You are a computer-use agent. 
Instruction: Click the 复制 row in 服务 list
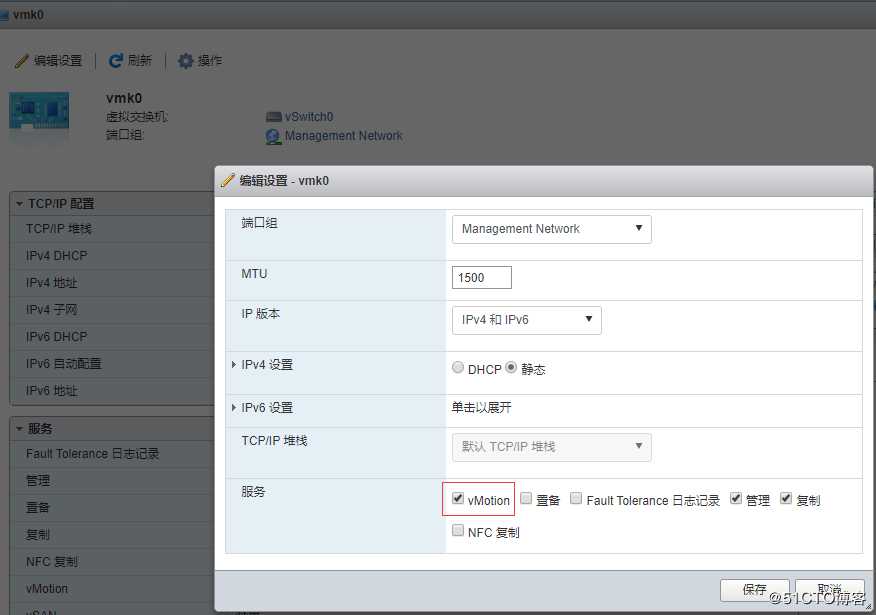point(112,535)
